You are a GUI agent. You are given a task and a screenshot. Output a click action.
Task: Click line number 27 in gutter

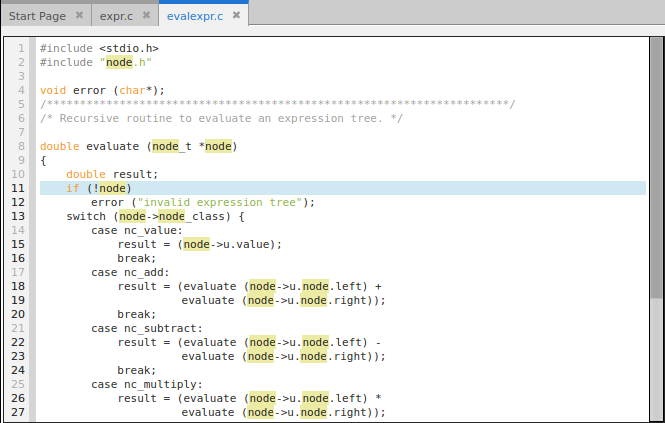point(18,412)
